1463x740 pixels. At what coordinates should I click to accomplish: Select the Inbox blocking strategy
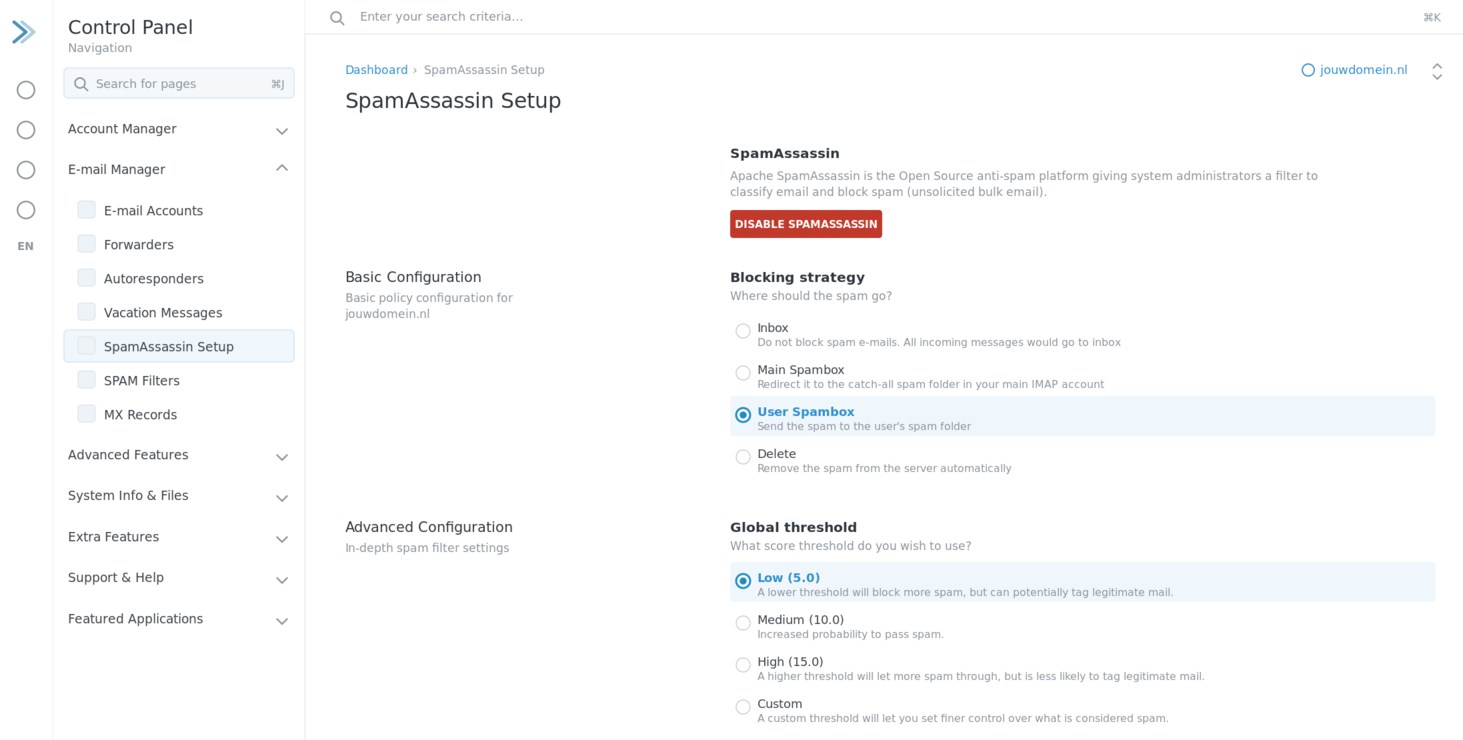tap(743, 331)
